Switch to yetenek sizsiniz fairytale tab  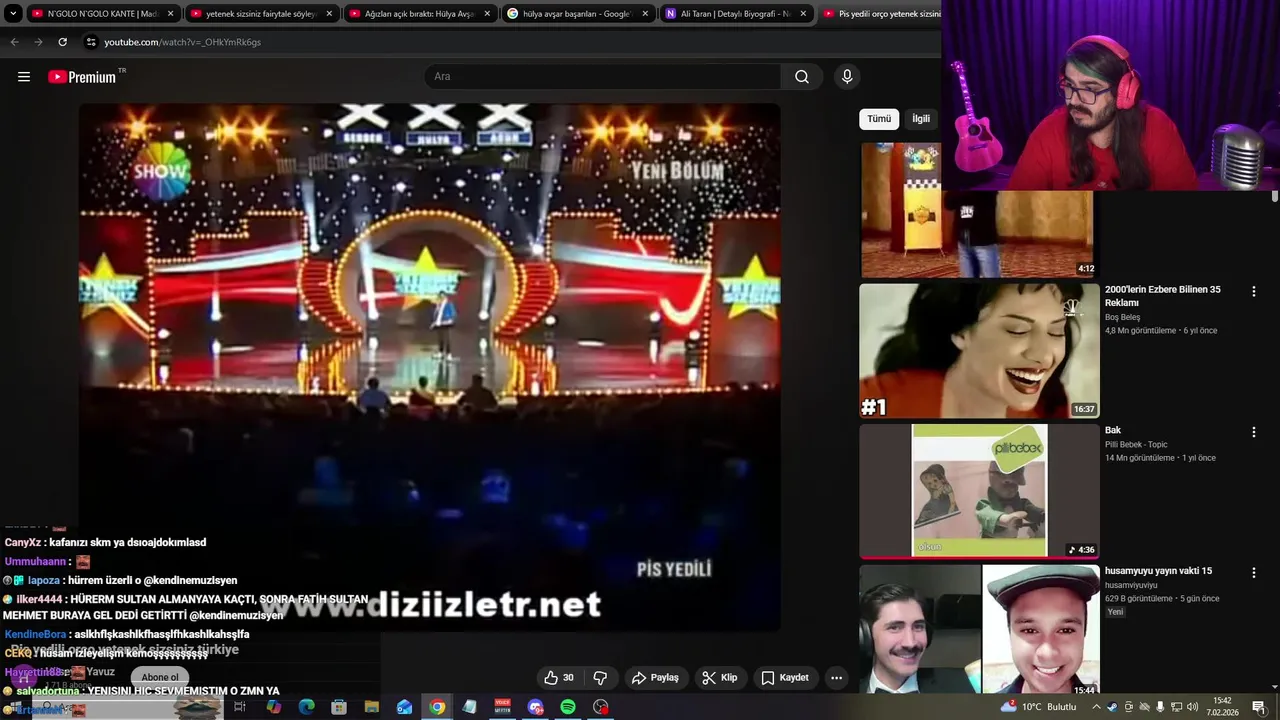[x=260, y=14]
